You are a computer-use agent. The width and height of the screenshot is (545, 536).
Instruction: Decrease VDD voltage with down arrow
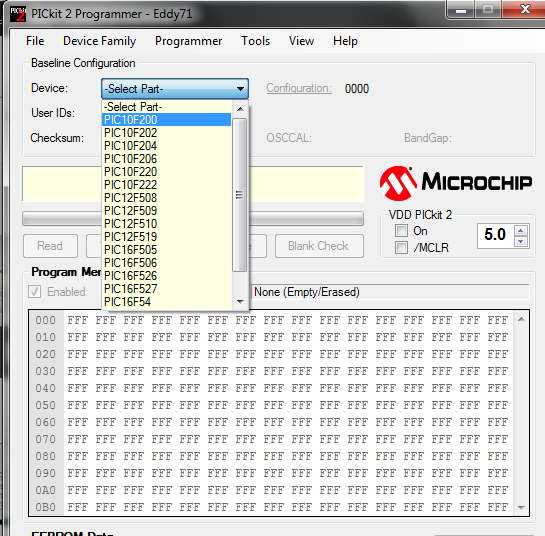point(520,241)
